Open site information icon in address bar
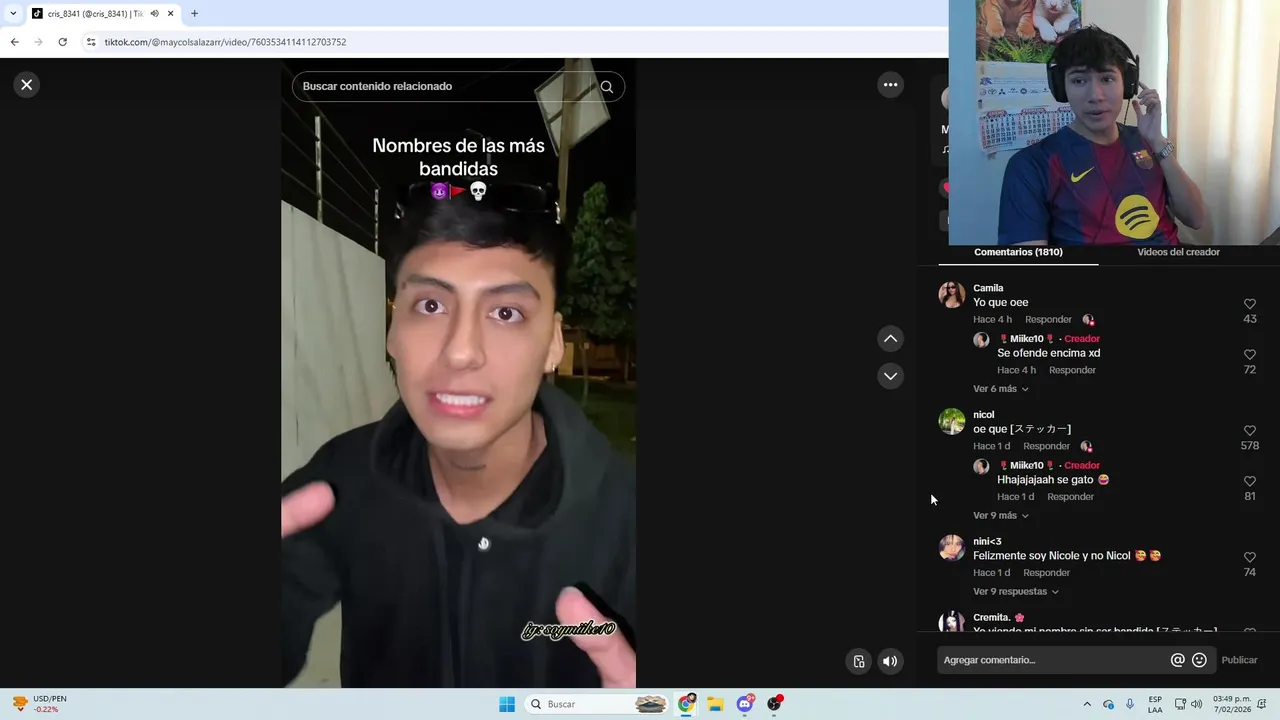This screenshot has height=720, width=1280. (x=91, y=42)
